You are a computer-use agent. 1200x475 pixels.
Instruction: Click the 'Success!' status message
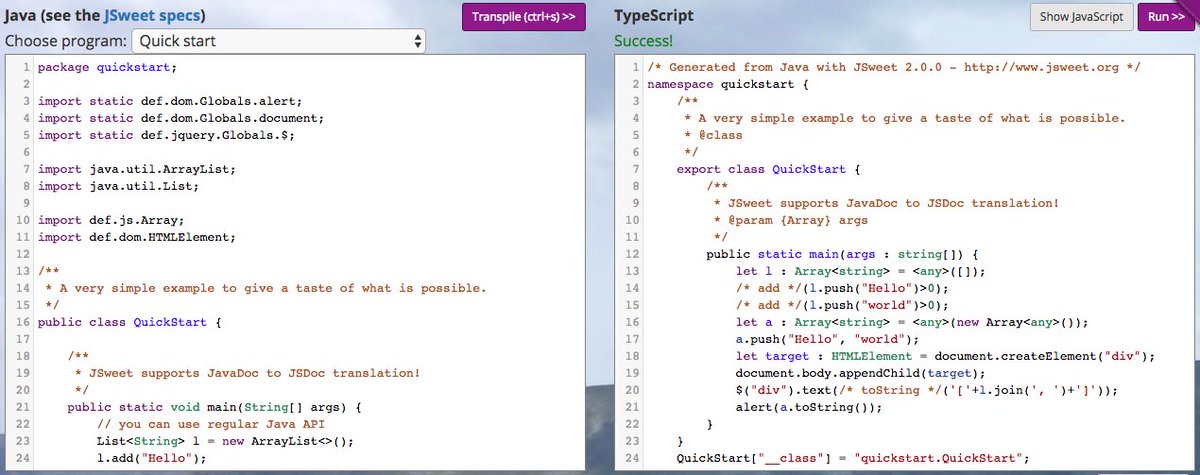(x=646, y=42)
